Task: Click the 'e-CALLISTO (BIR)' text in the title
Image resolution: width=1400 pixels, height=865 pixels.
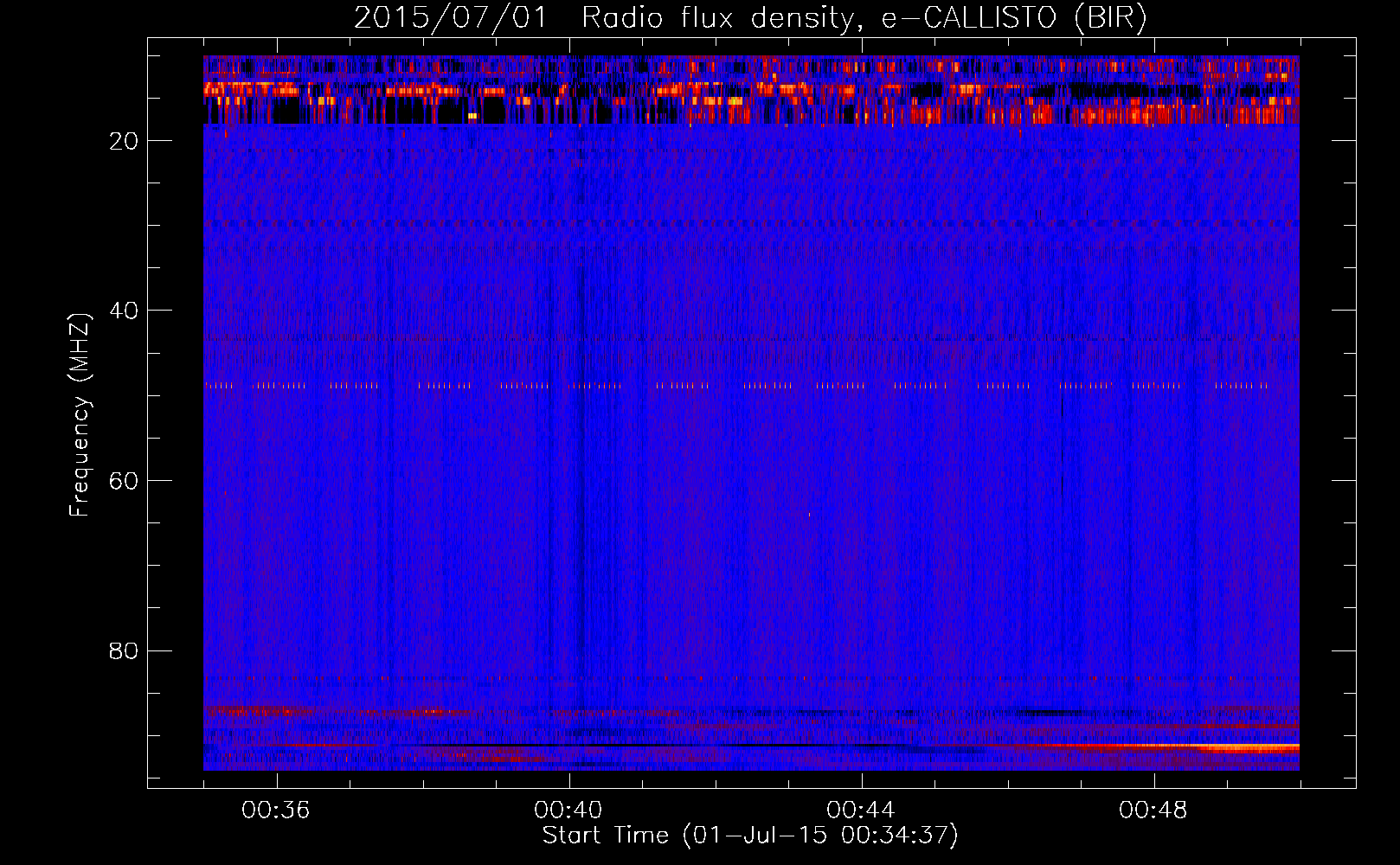Action: tap(1014, 18)
